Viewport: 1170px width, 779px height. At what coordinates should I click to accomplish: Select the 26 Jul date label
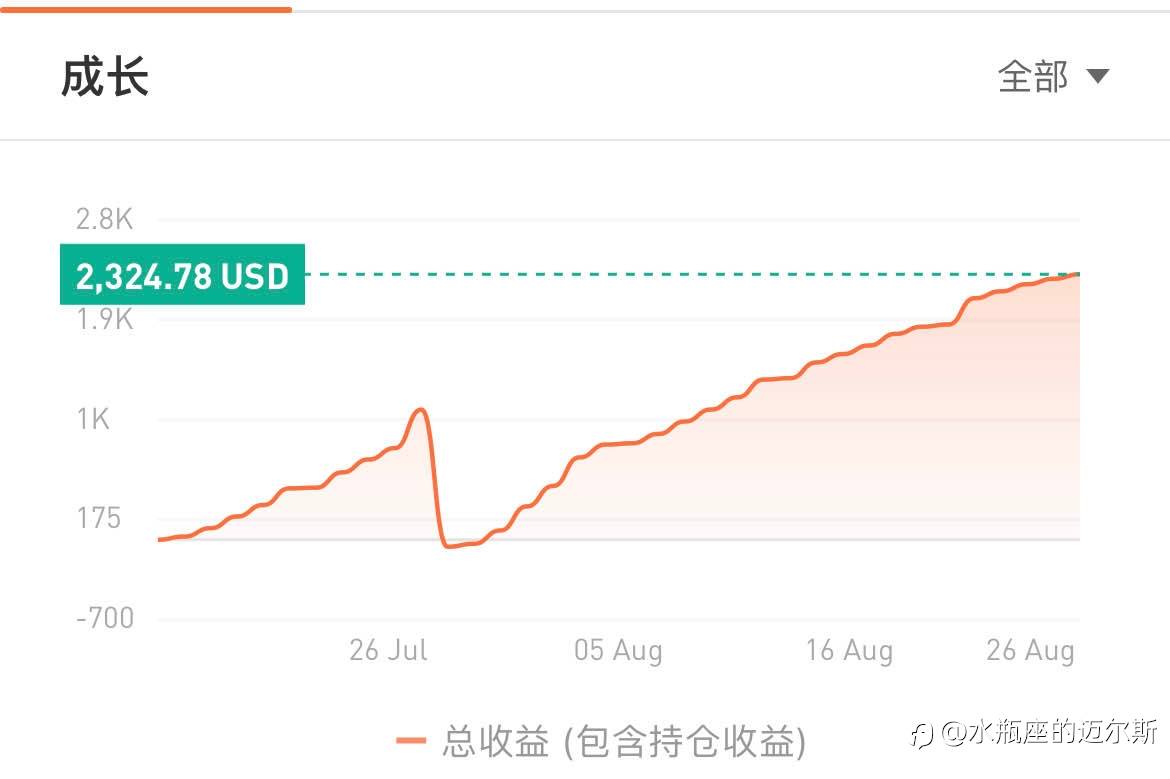388,651
